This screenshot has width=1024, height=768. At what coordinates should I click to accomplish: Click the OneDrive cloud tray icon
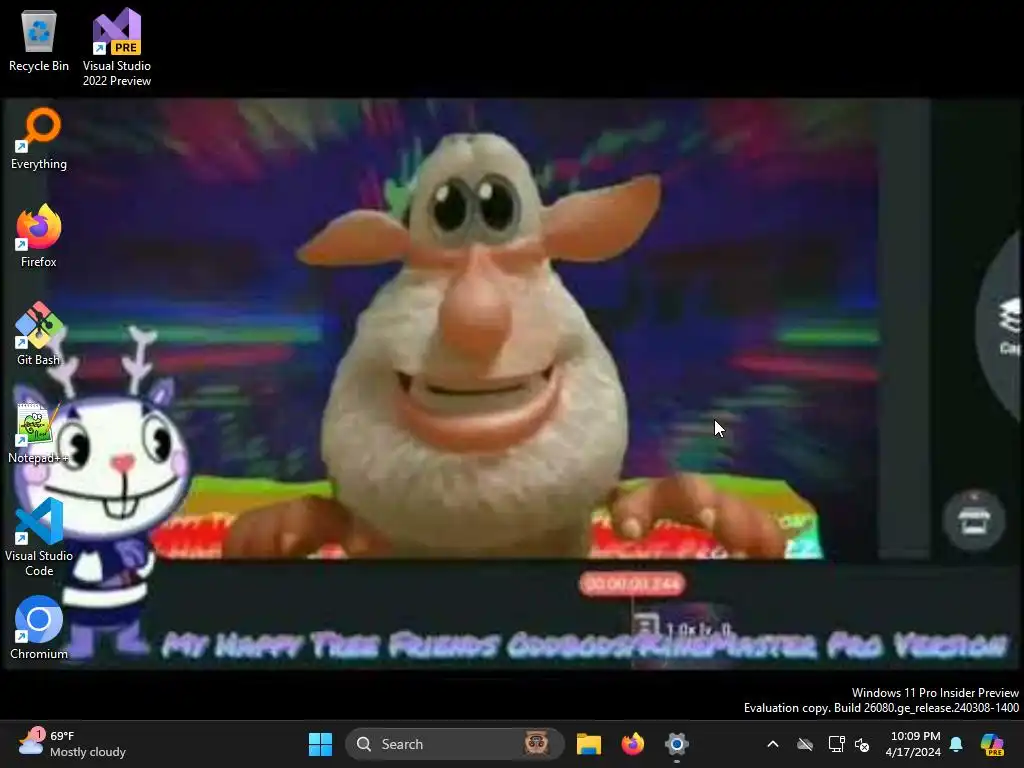coord(805,744)
